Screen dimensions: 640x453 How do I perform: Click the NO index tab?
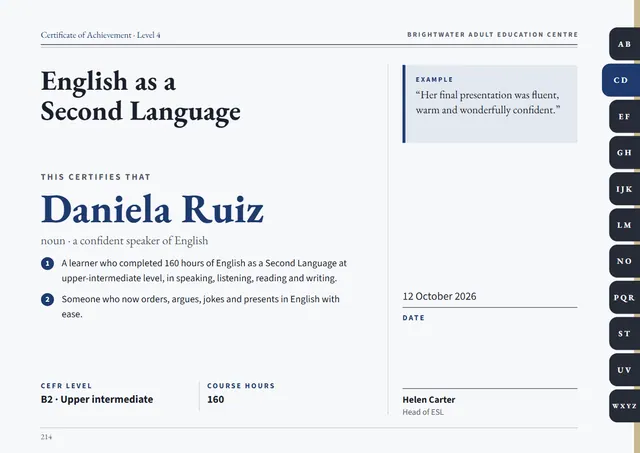[x=624, y=261]
